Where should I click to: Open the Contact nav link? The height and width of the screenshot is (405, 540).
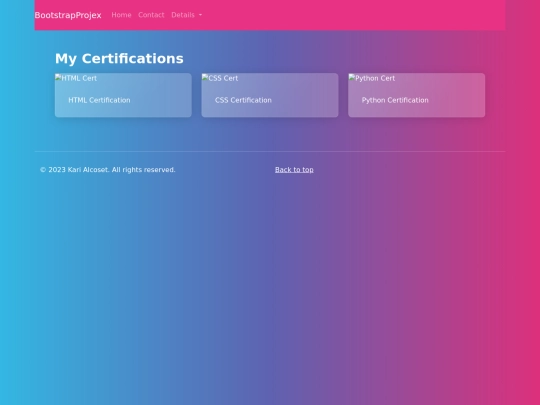click(x=151, y=15)
